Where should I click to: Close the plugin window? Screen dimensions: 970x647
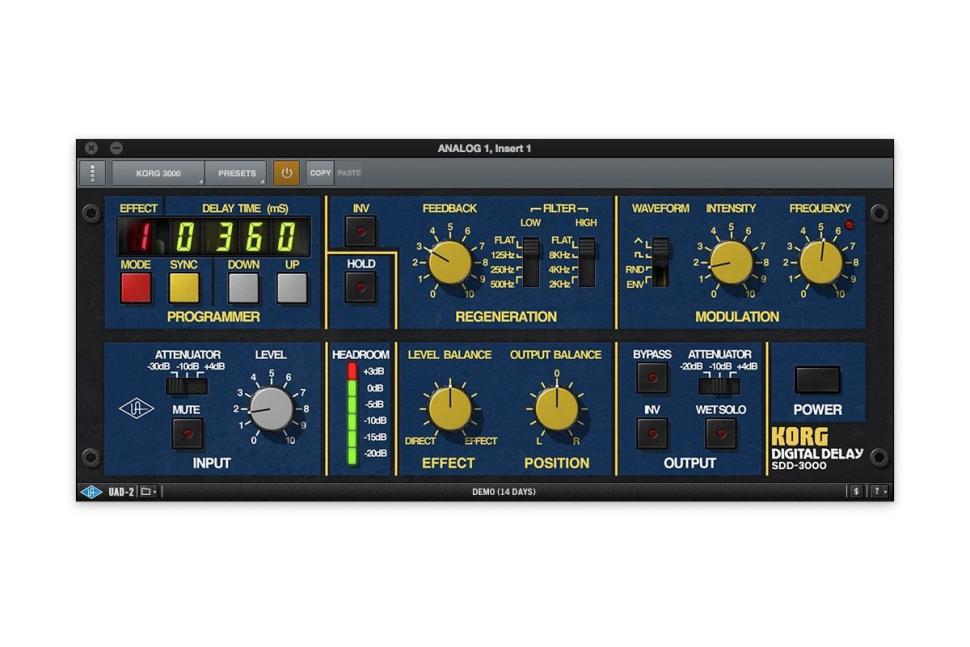click(x=92, y=148)
